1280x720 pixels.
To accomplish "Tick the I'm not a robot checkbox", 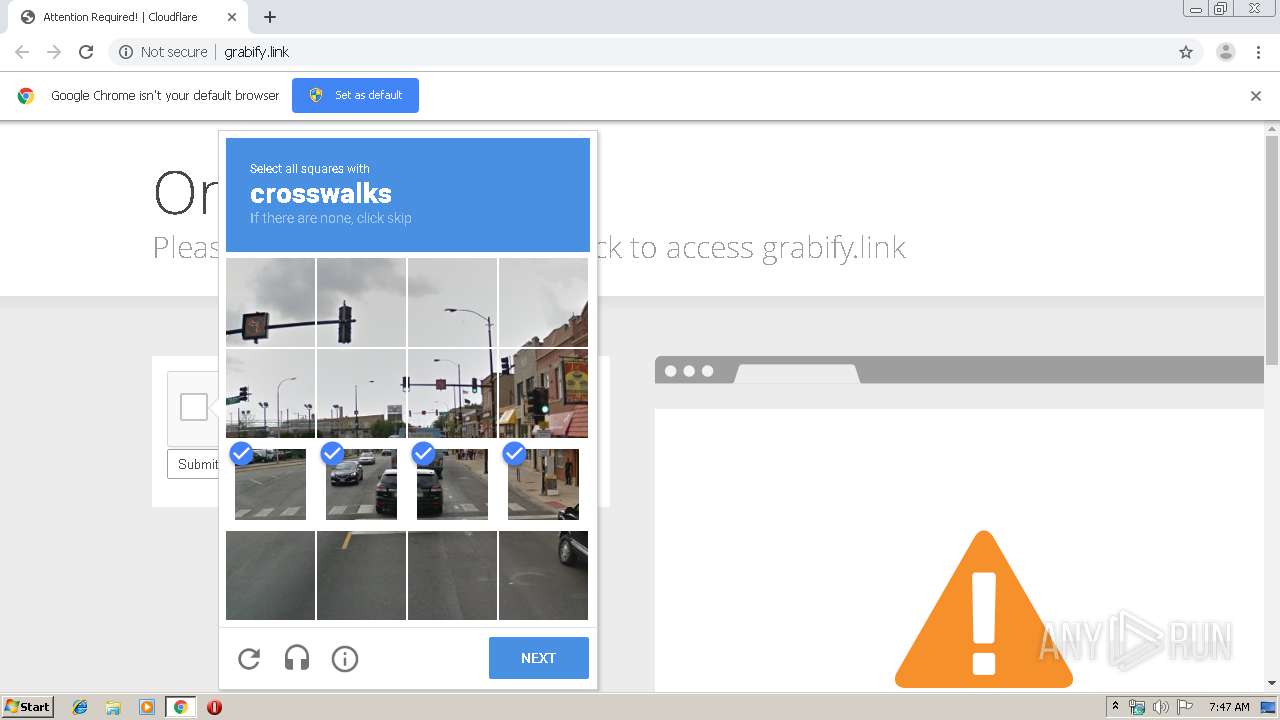I will [x=194, y=407].
